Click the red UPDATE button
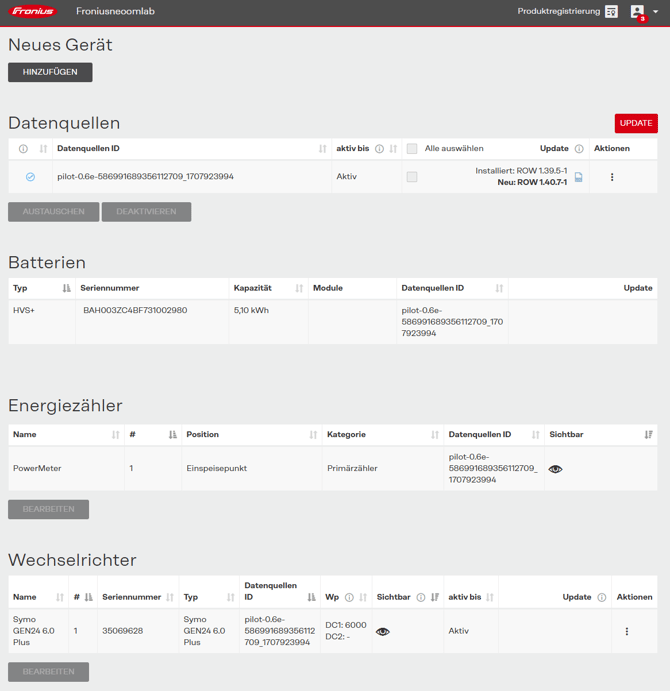Screen dimensions: 670x691 [636, 123]
